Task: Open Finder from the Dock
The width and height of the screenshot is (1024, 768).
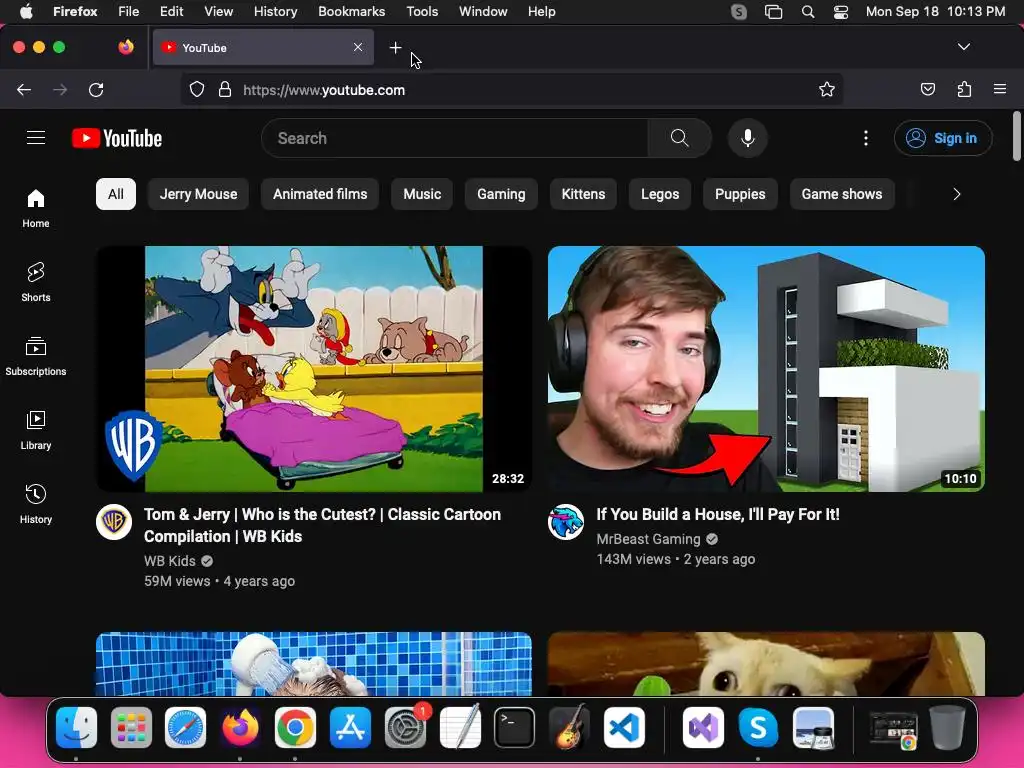Action: (x=76, y=727)
